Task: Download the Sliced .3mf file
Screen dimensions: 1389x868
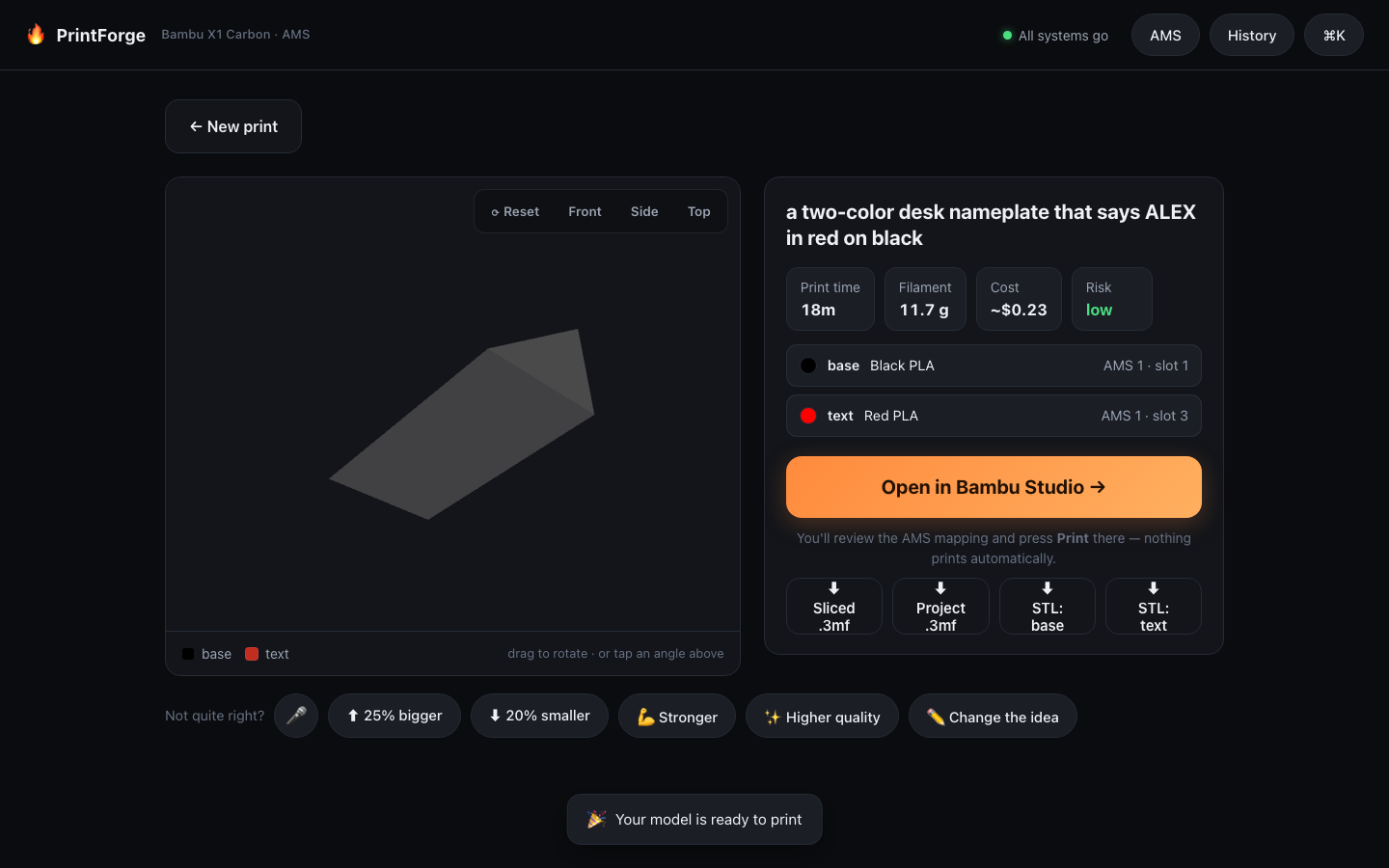Action: pos(834,607)
